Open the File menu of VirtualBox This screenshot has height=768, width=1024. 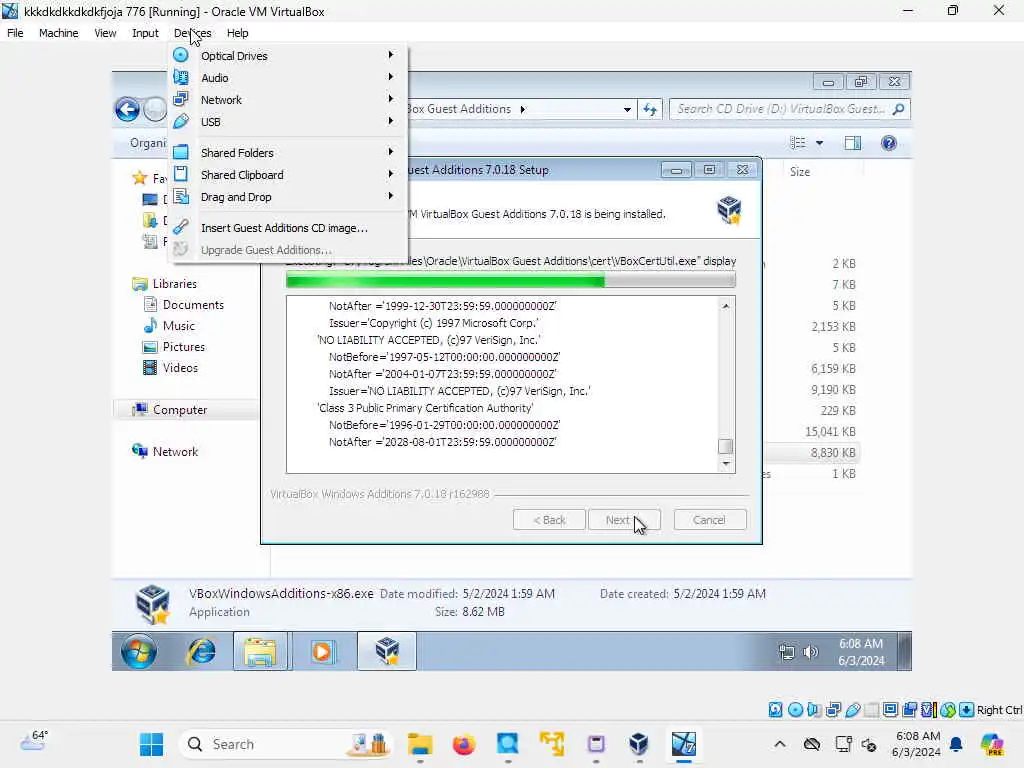click(15, 33)
